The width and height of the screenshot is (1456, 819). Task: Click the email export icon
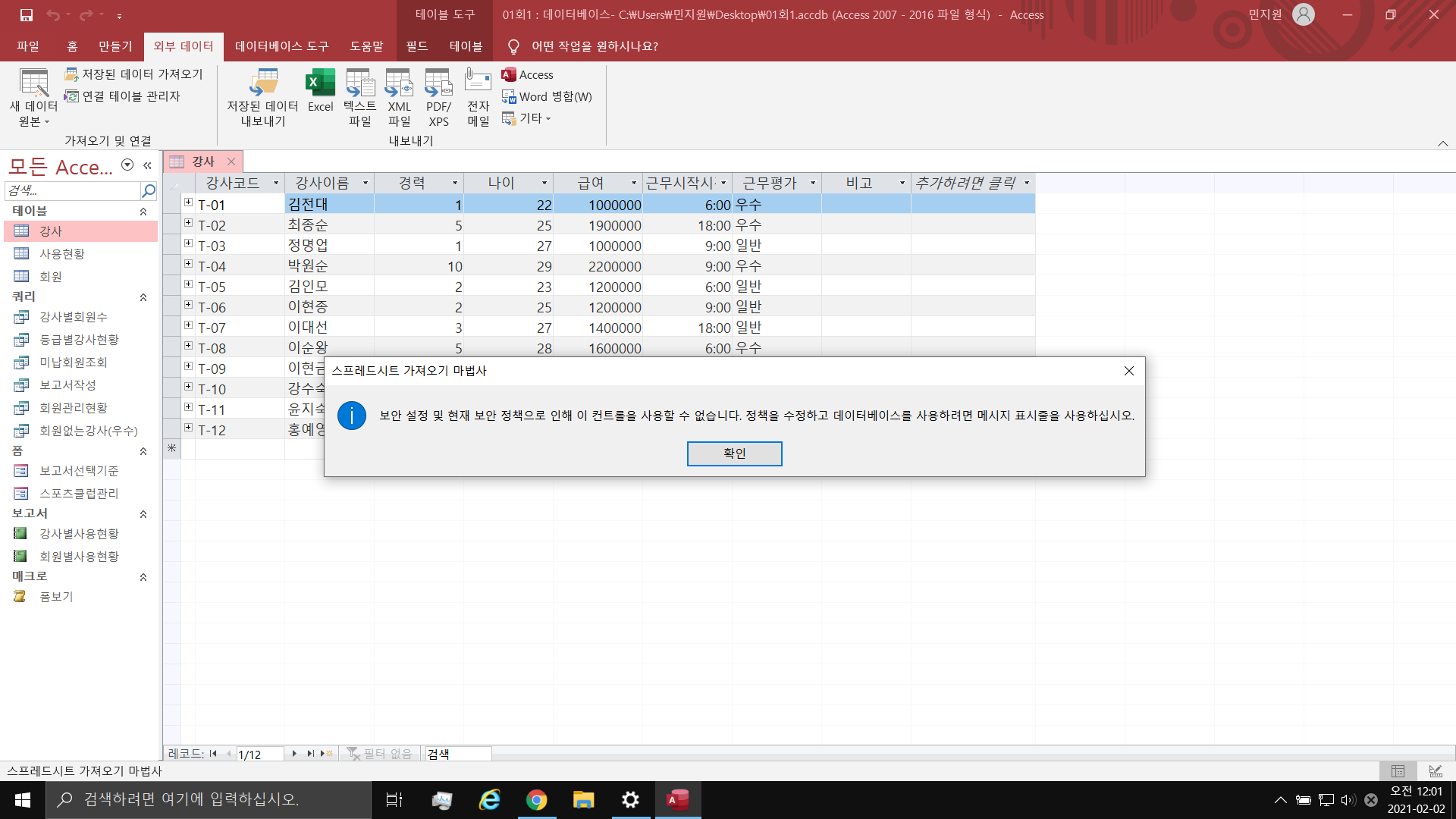[x=478, y=82]
